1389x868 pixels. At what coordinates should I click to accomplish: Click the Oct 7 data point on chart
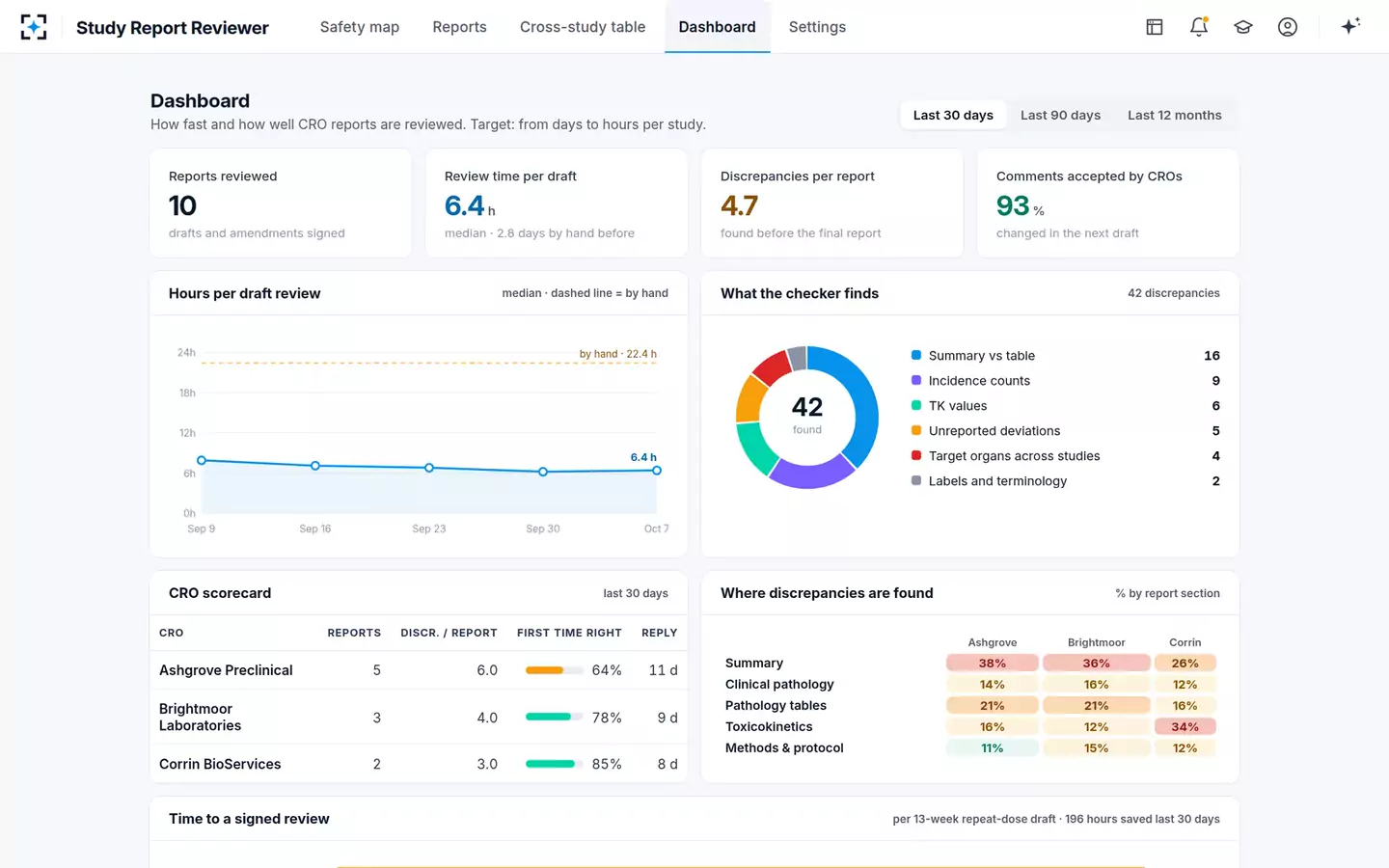(x=657, y=471)
